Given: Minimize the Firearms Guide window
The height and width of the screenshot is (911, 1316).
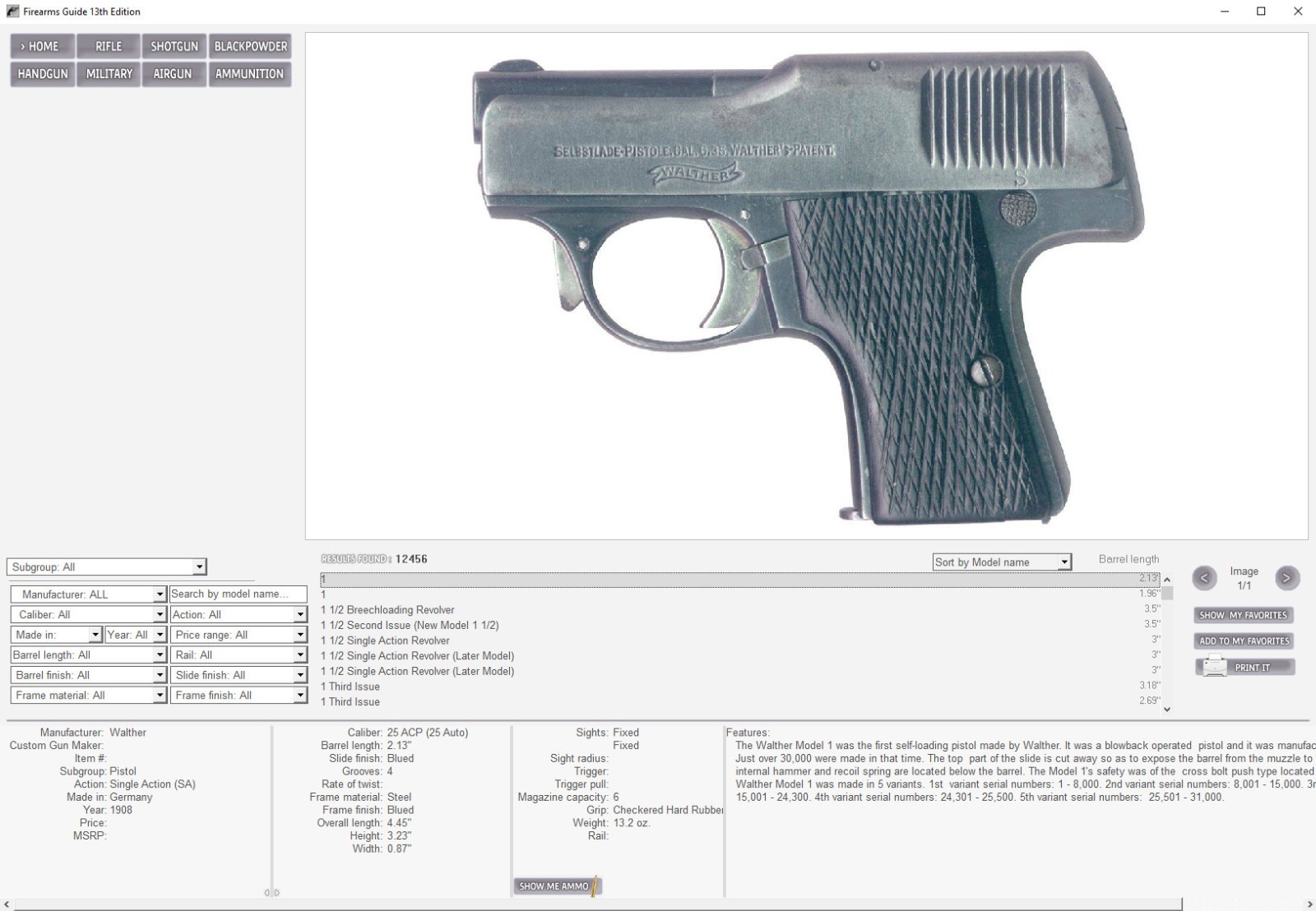Looking at the screenshot, I should coord(1224,12).
